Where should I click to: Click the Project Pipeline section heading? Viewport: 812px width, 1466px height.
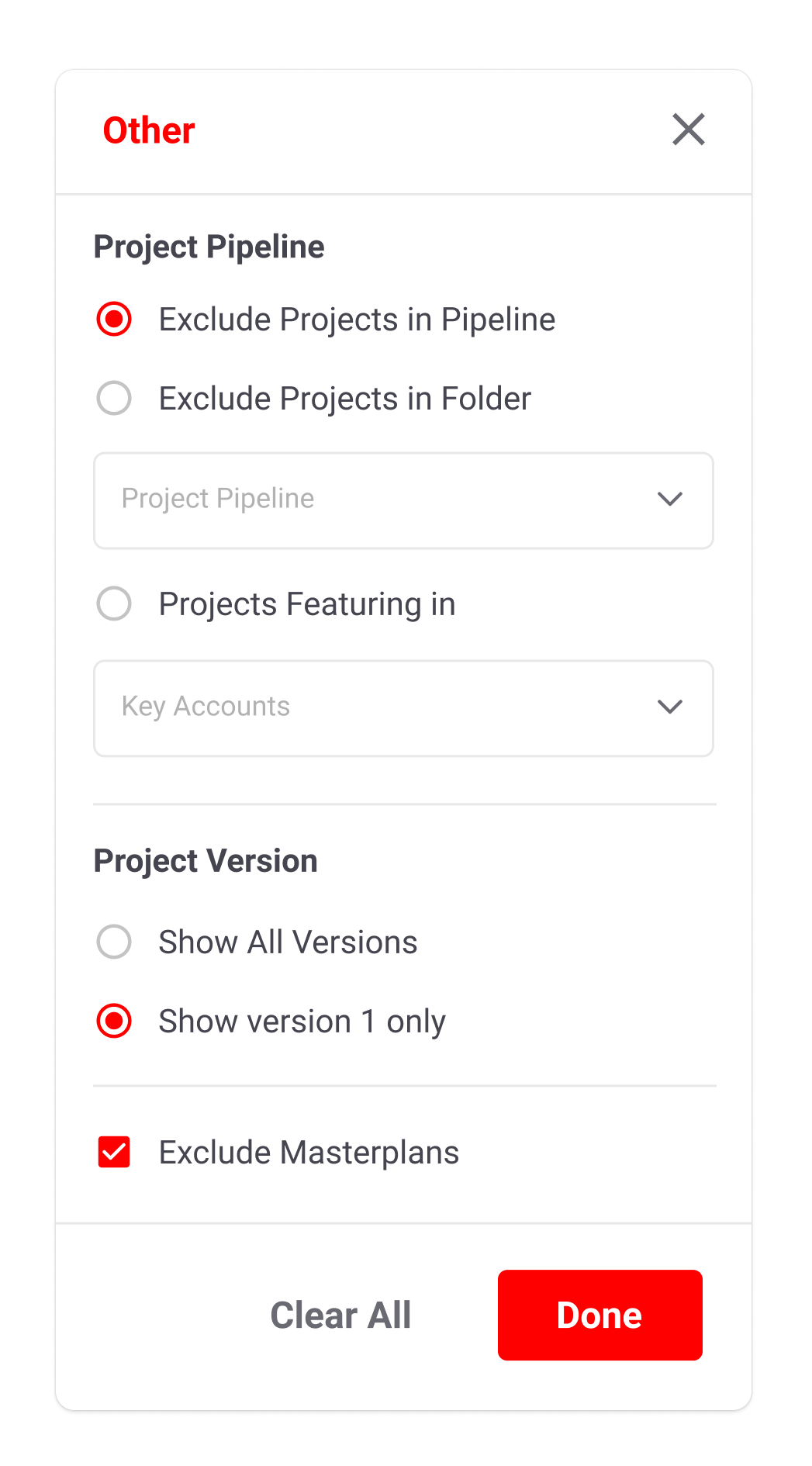point(209,247)
